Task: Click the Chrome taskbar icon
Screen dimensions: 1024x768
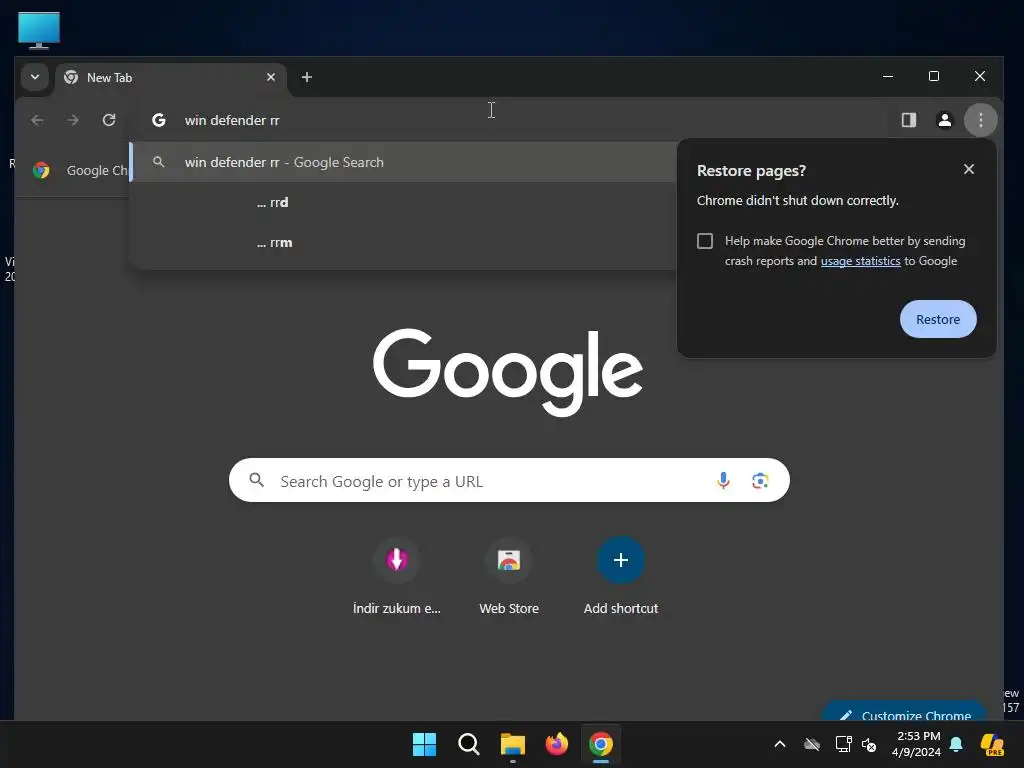Action: pos(601,744)
